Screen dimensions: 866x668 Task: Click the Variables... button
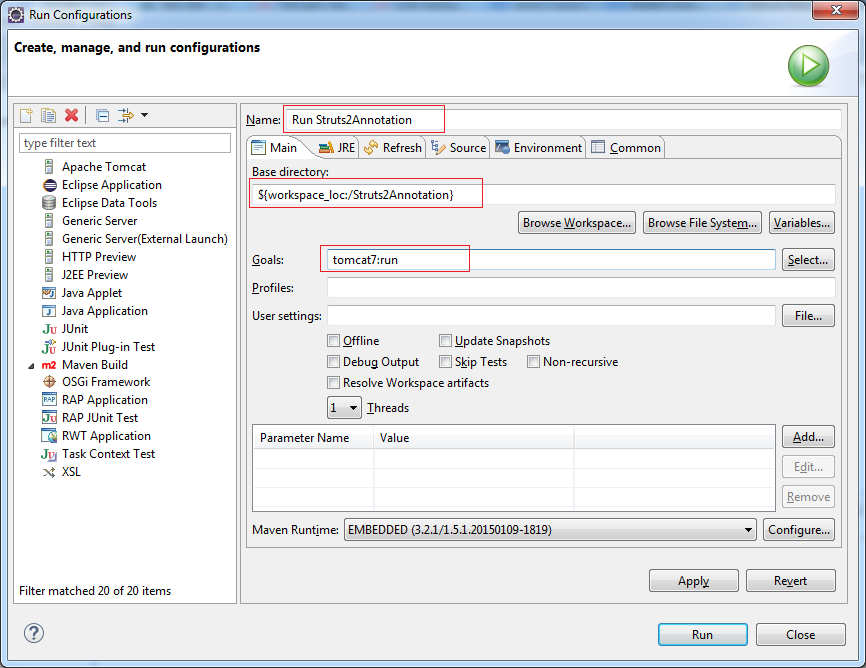coord(801,223)
